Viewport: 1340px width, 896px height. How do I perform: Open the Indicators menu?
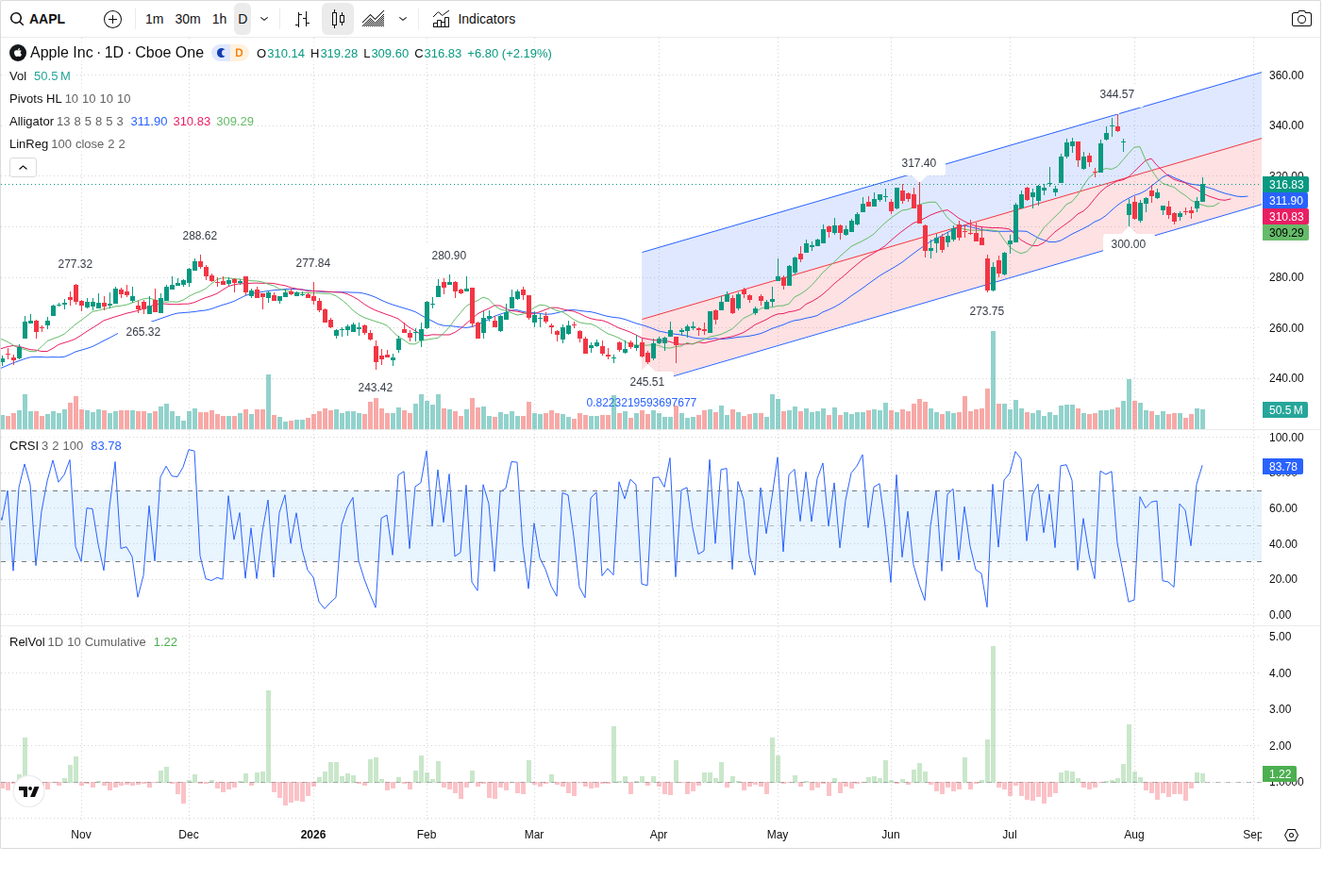click(x=474, y=19)
